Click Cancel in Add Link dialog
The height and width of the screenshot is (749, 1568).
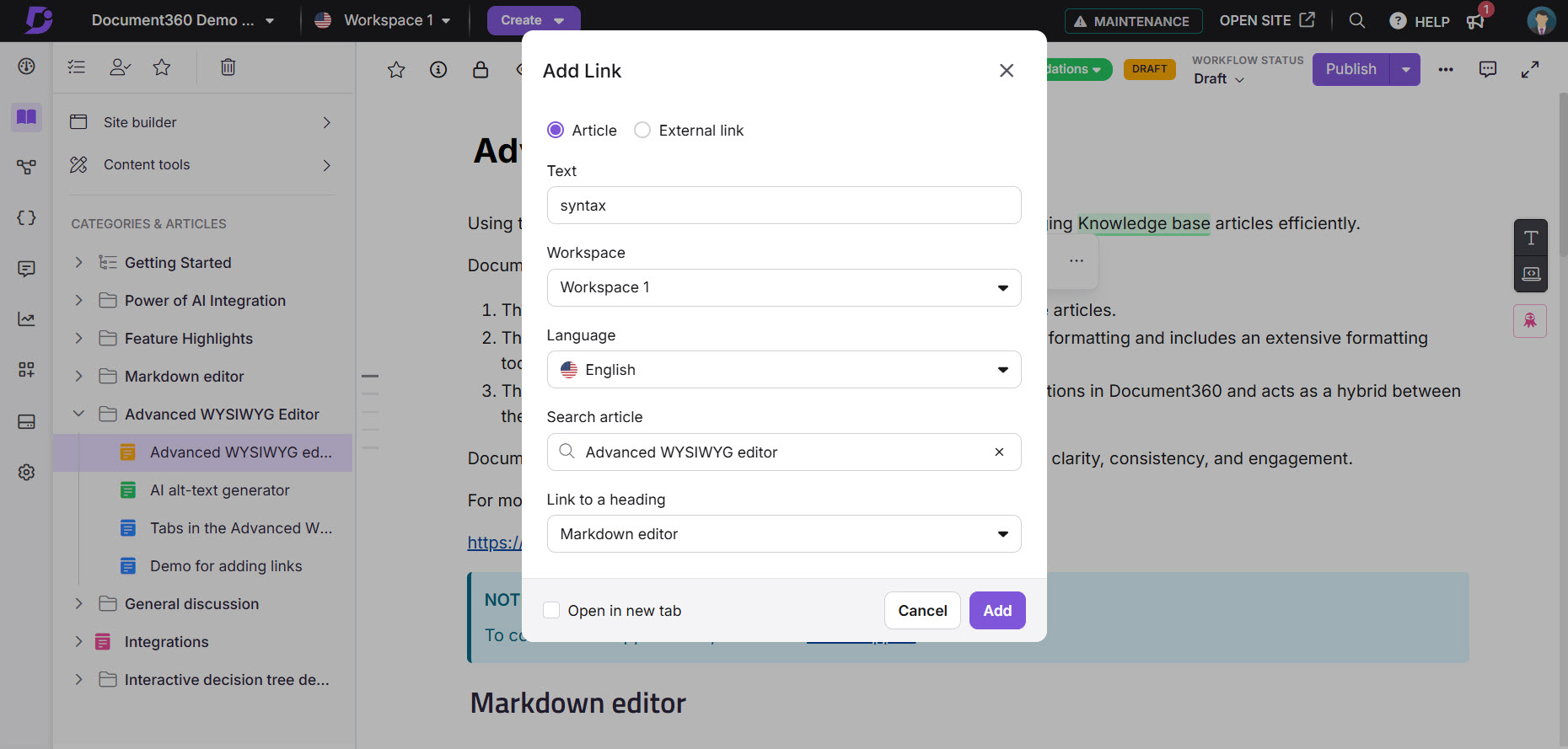922,610
